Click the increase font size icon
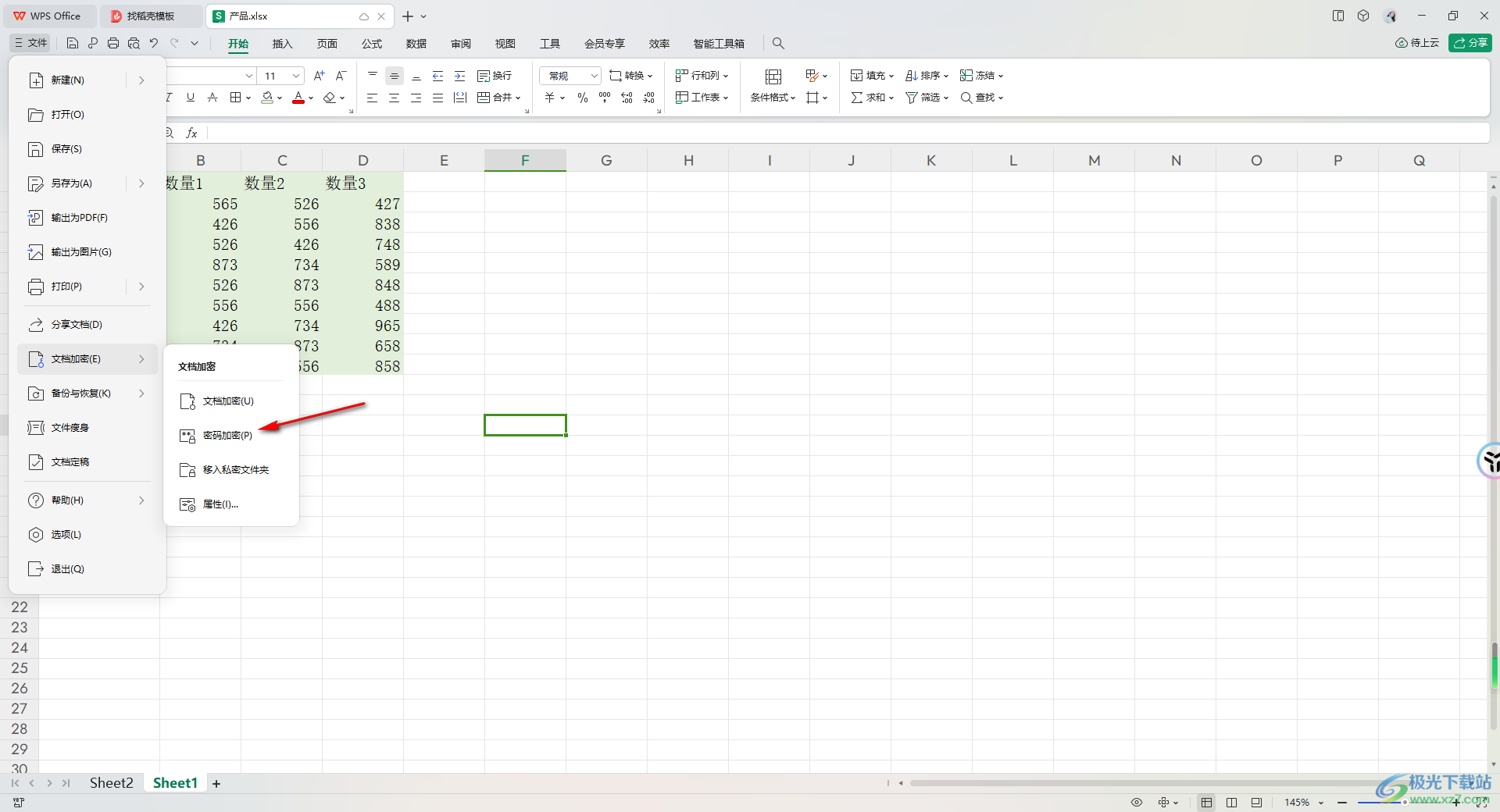The height and width of the screenshot is (812, 1500). tap(319, 76)
